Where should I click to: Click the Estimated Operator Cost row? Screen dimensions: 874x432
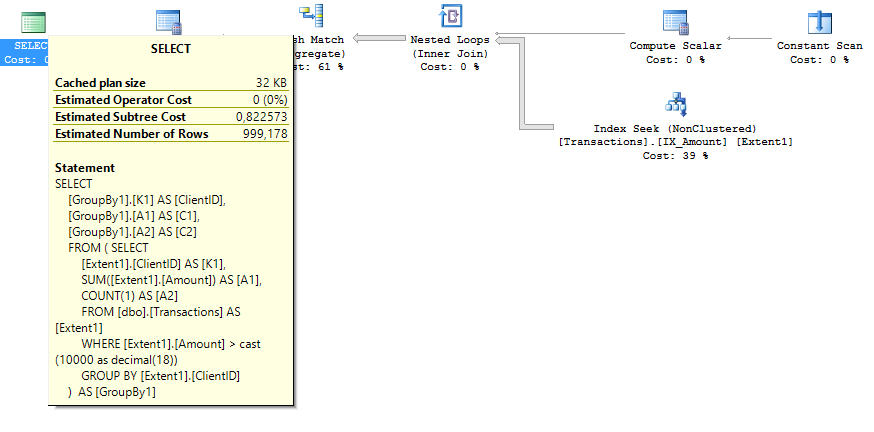click(x=171, y=100)
